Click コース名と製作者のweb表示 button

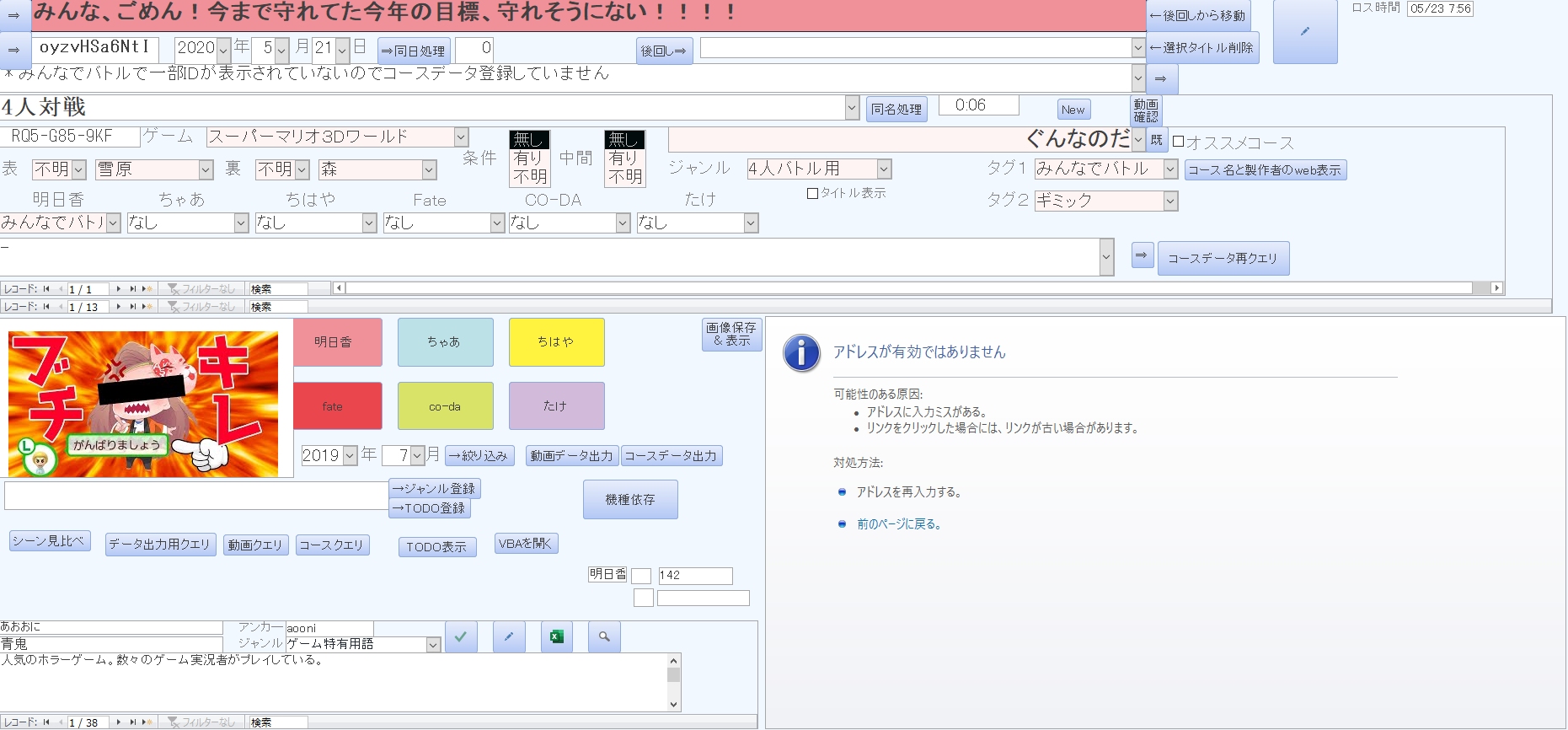click(1266, 170)
